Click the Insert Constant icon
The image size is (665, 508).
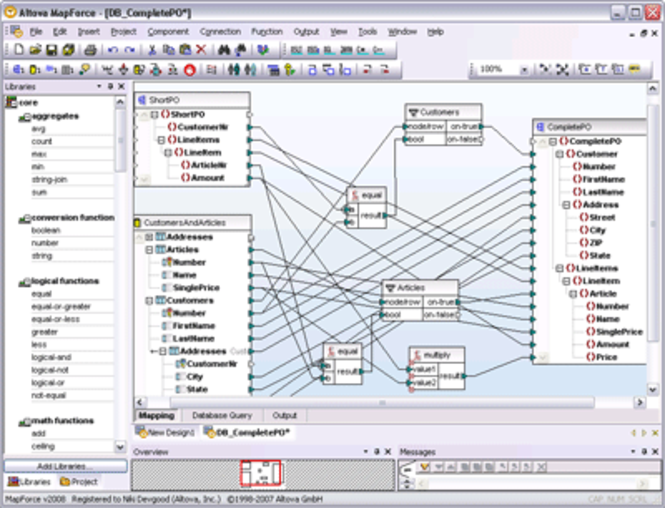[84, 70]
